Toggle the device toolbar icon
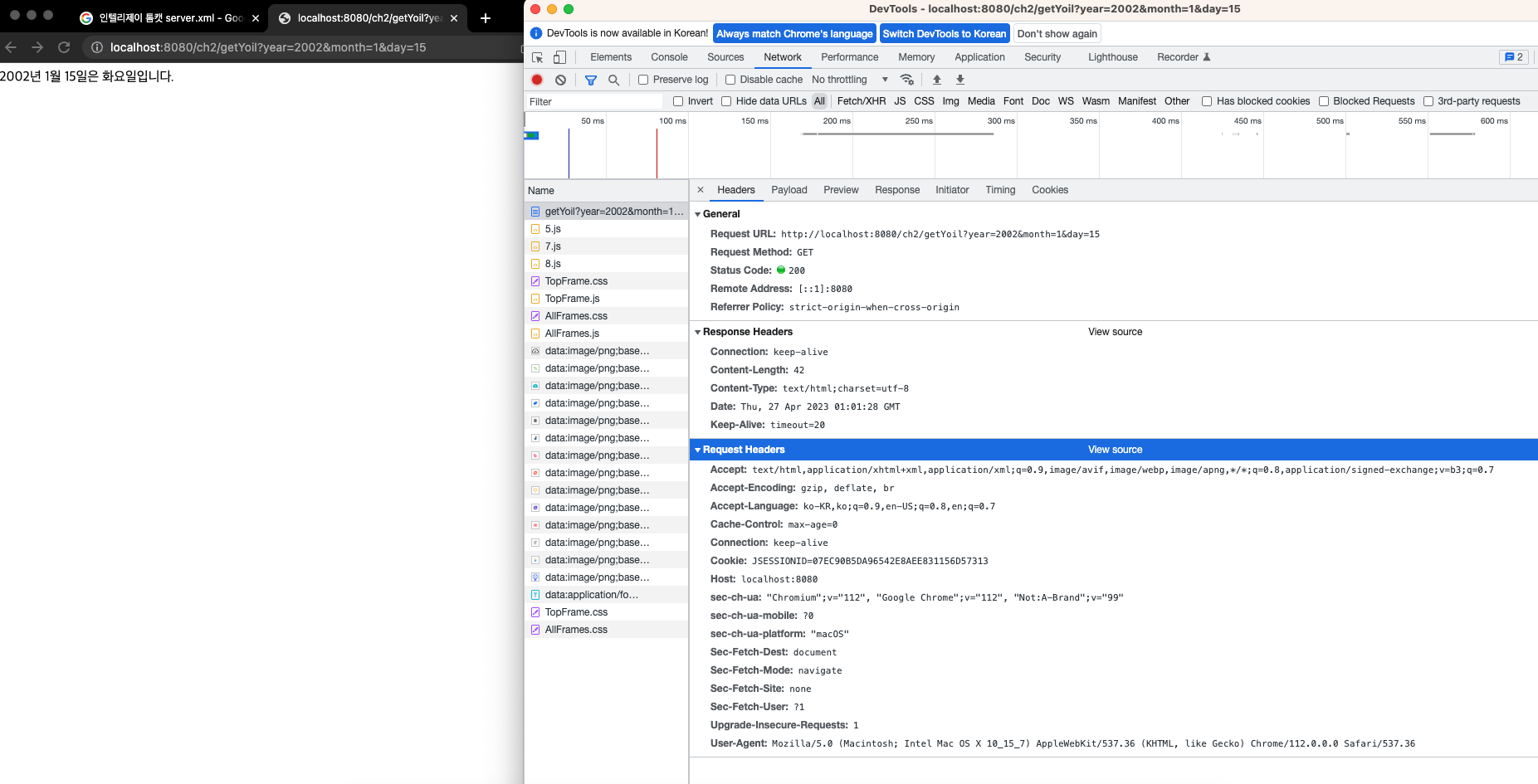The height and width of the screenshot is (784, 1538). (559, 57)
